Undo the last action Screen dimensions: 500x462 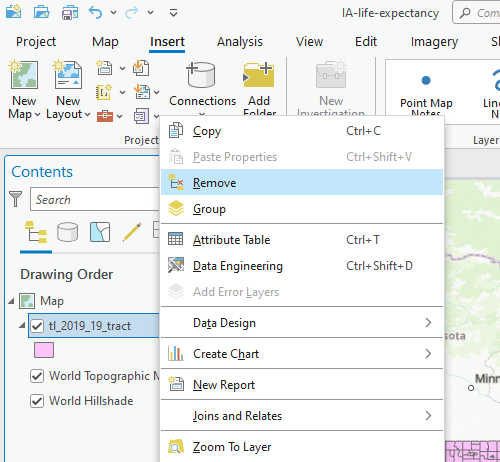(95, 13)
